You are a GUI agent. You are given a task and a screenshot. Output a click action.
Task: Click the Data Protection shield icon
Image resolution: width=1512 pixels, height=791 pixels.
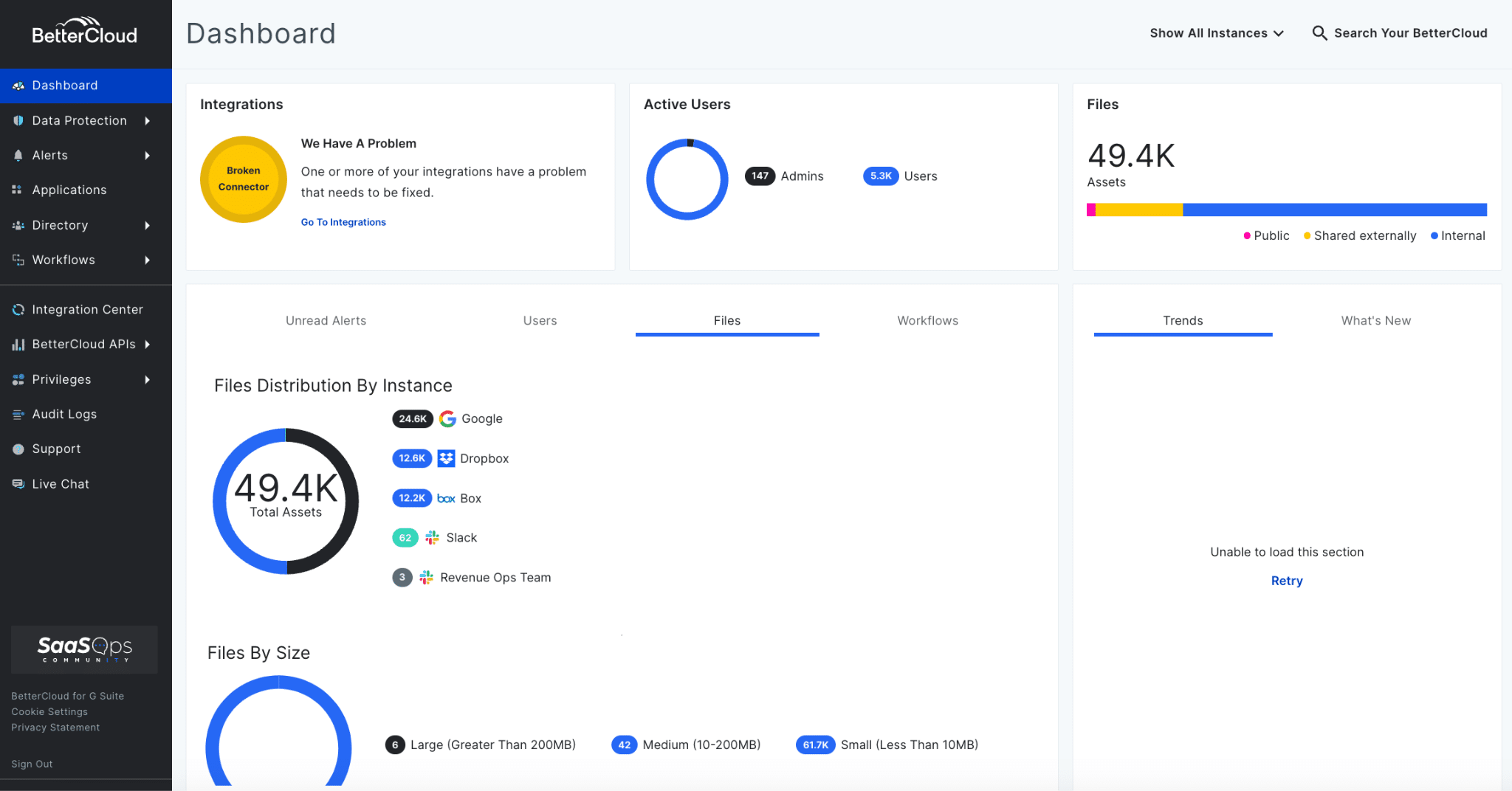[x=18, y=120]
